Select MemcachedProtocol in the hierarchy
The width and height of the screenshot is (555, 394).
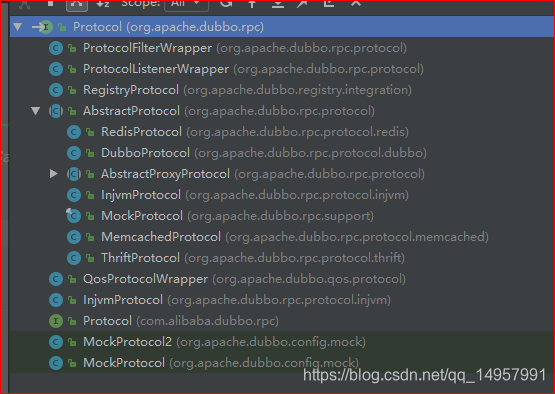282,237
